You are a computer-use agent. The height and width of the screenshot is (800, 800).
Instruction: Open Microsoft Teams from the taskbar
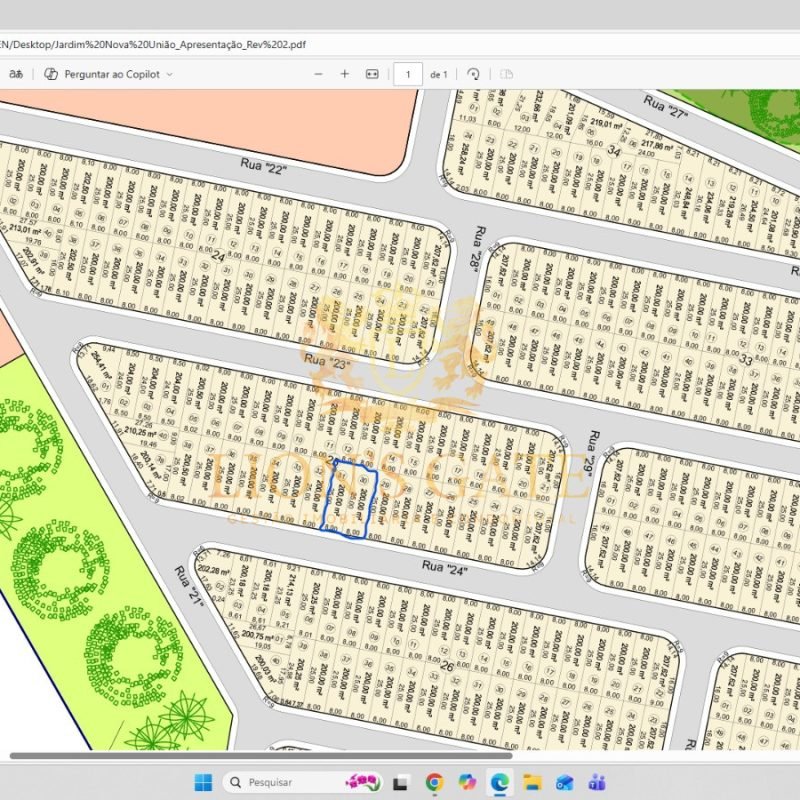click(597, 782)
